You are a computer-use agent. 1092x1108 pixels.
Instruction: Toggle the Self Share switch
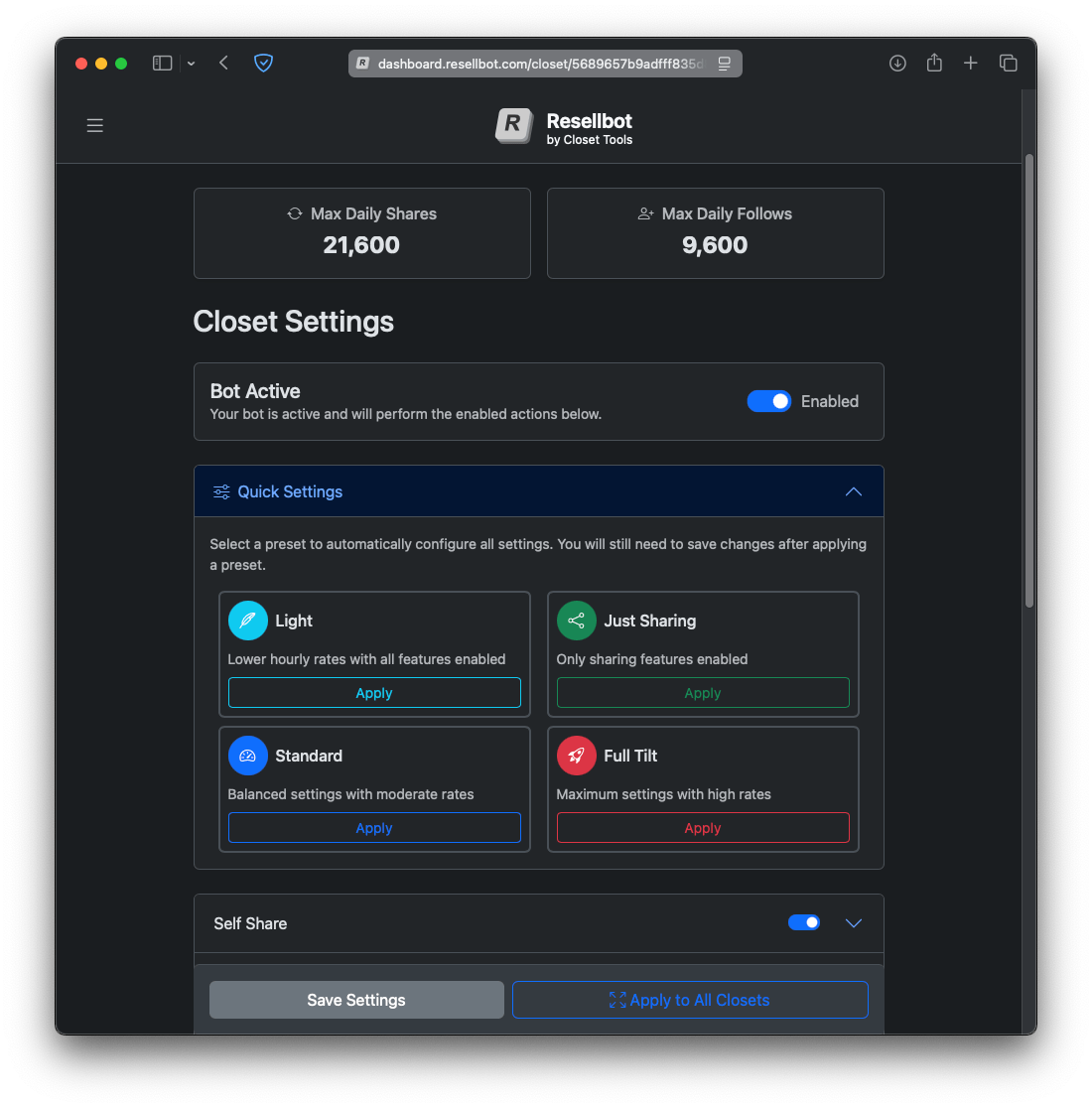click(x=804, y=923)
